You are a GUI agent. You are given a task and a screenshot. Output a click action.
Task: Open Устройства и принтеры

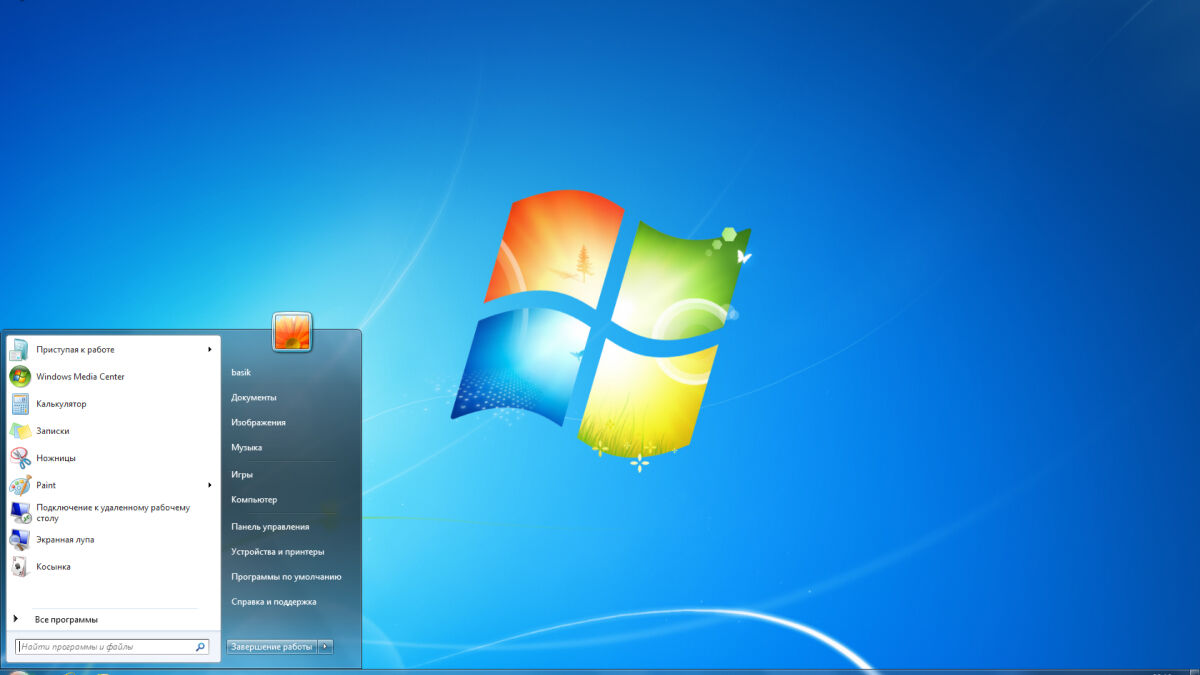pyautogui.click(x=278, y=552)
